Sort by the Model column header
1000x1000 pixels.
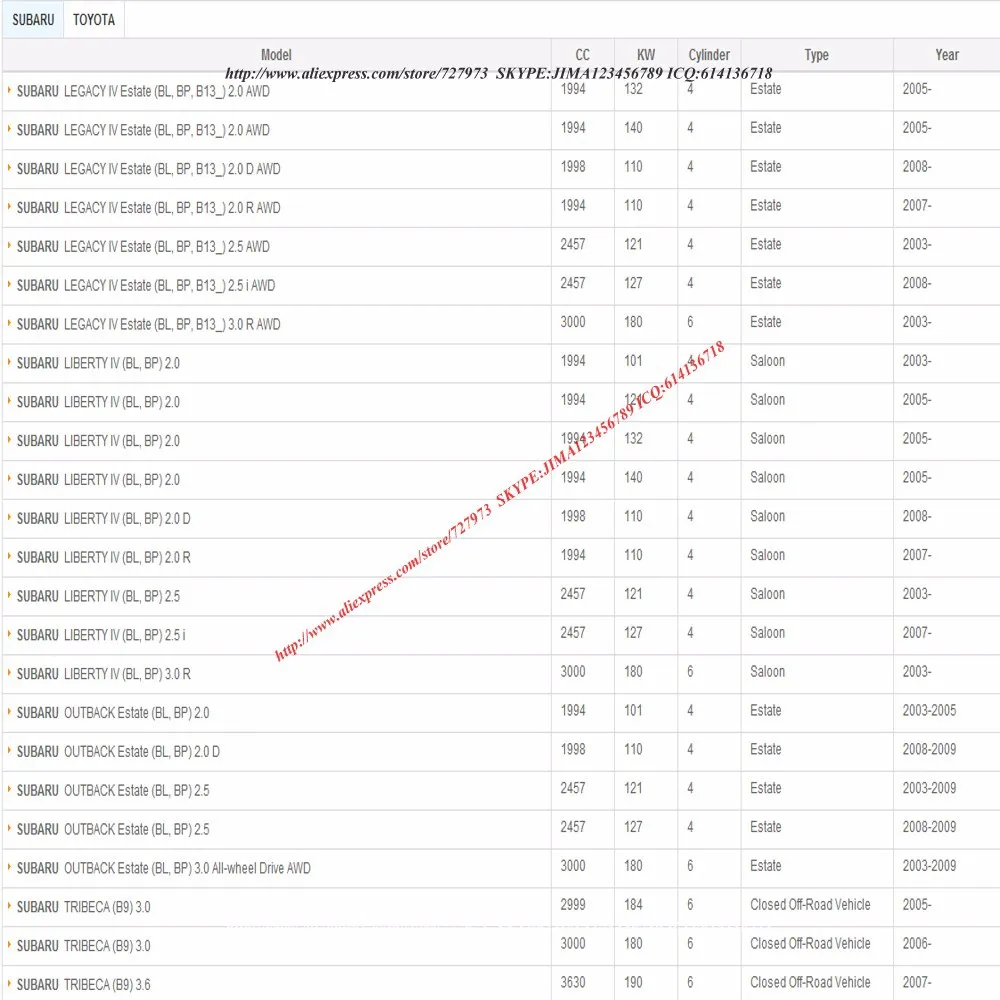coord(276,55)
